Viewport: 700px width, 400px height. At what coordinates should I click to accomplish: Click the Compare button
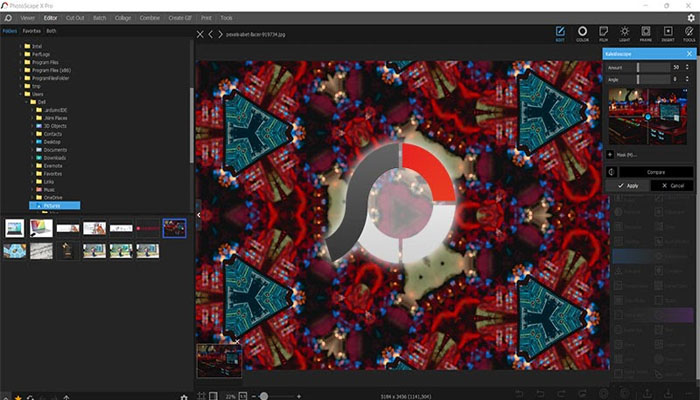656,172
